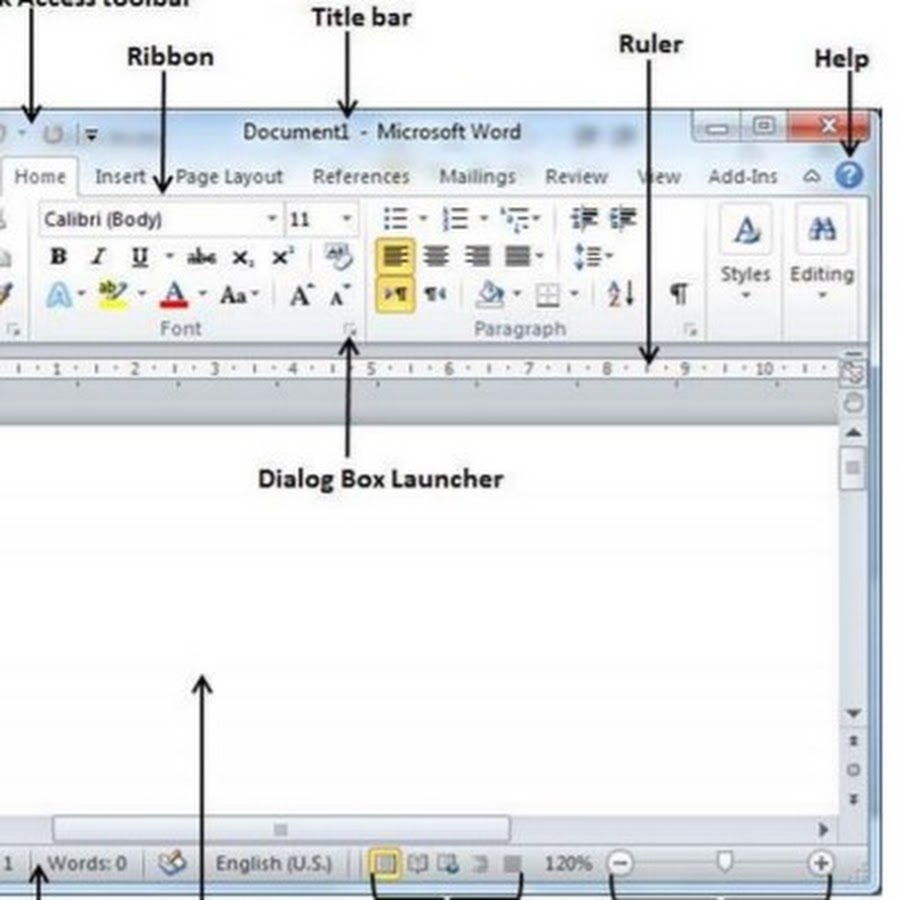This screenshot has width=900, height=900.
Task: Toggle Subscript formatting
Action: pyautogui.click(x=243, y=258)
